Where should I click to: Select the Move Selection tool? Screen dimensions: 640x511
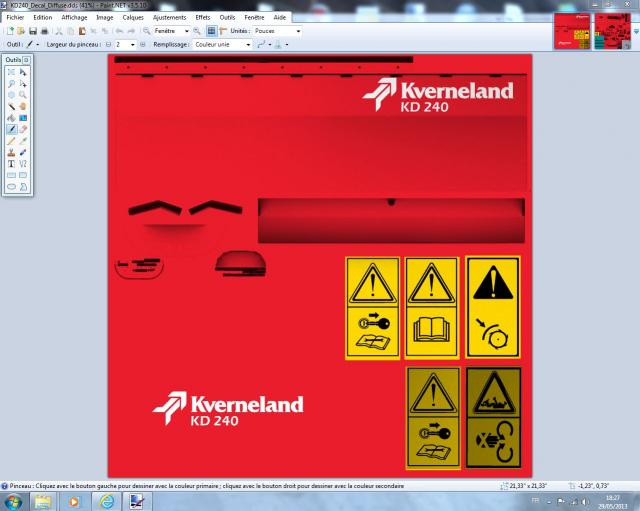pos(23,84)
